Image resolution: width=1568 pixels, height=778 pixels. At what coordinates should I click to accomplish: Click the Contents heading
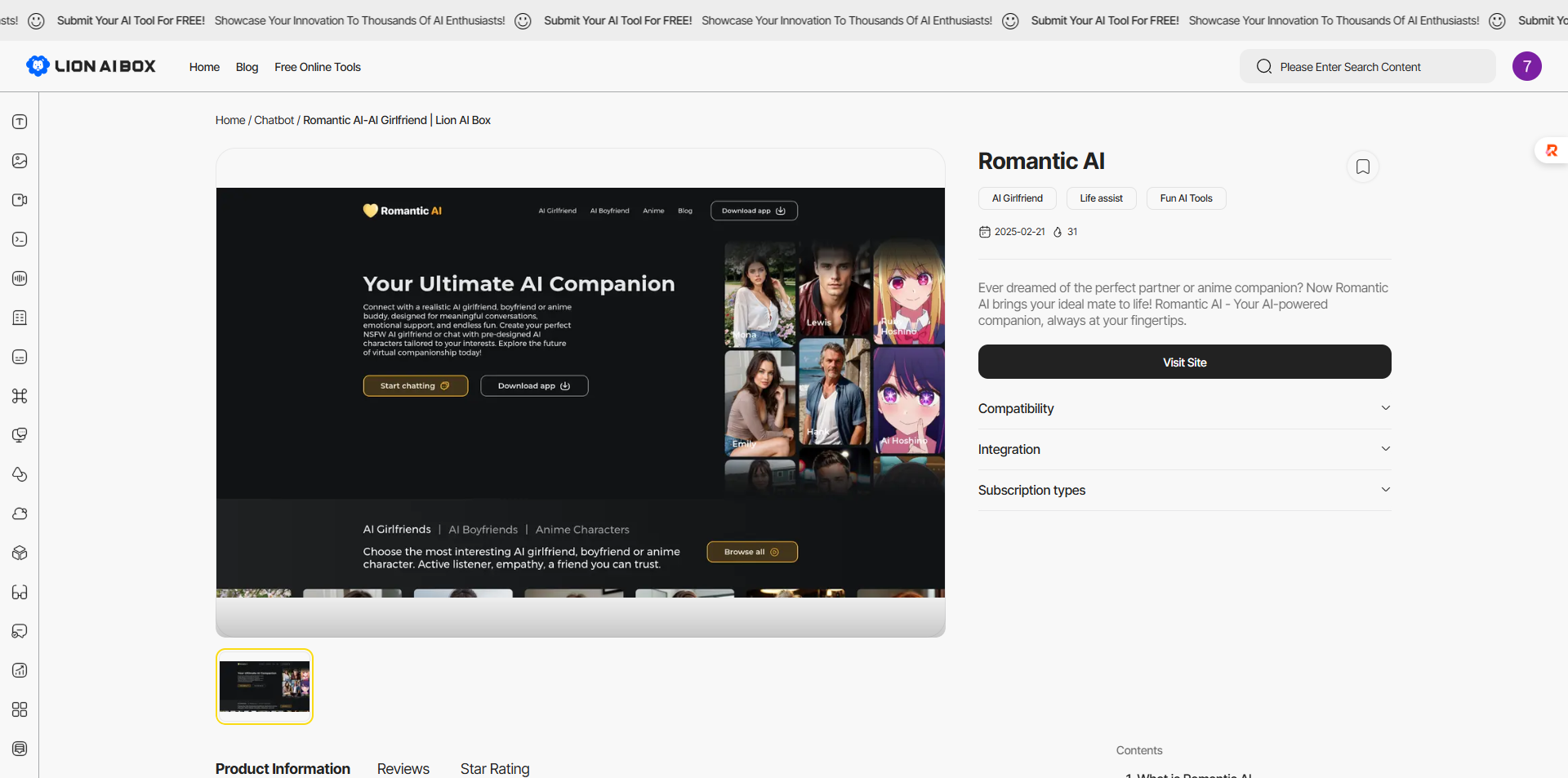[x=1138, y=750]
